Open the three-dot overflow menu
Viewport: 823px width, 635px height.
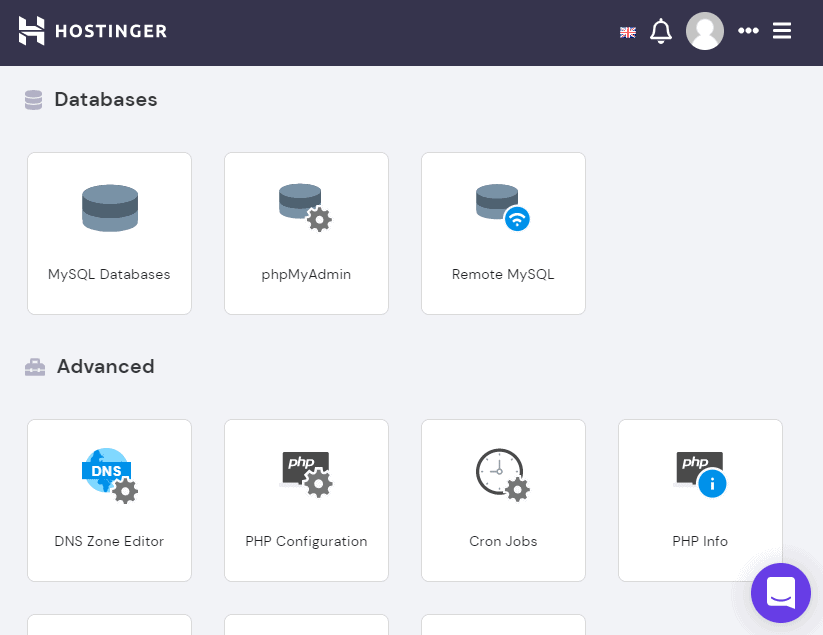(x=748, y=31)
